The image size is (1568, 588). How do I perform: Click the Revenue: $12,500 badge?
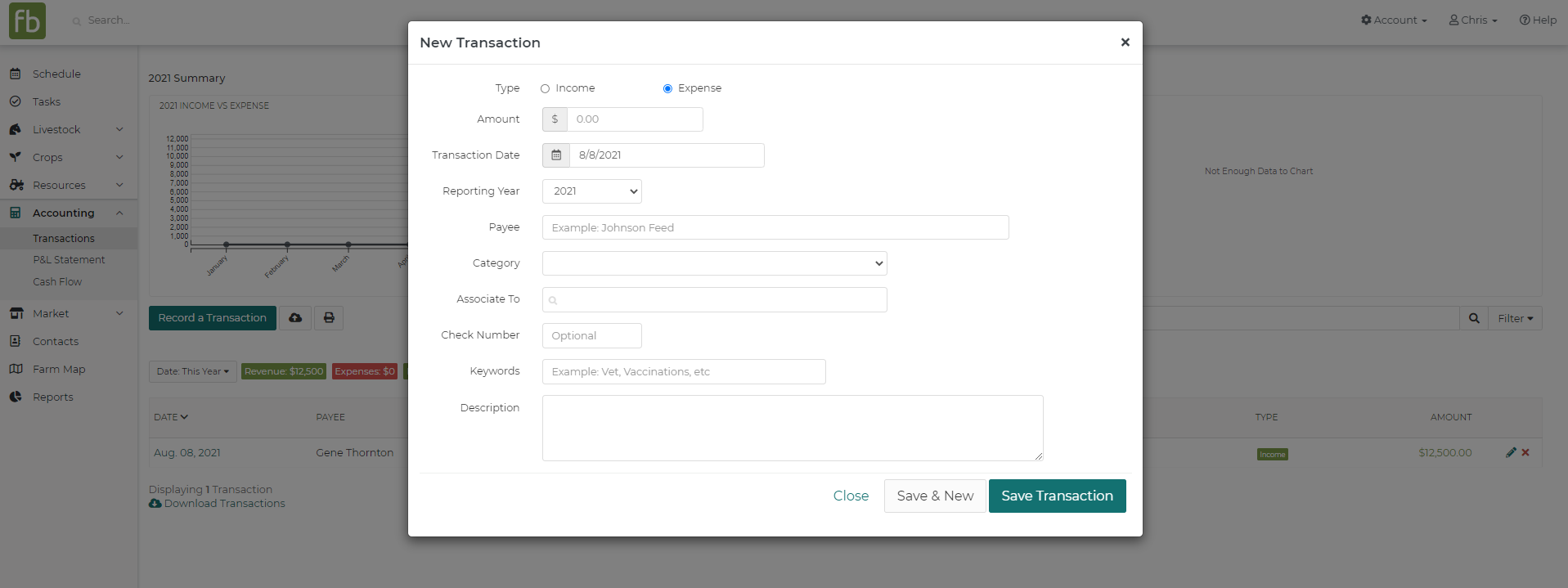pos(284,371)
